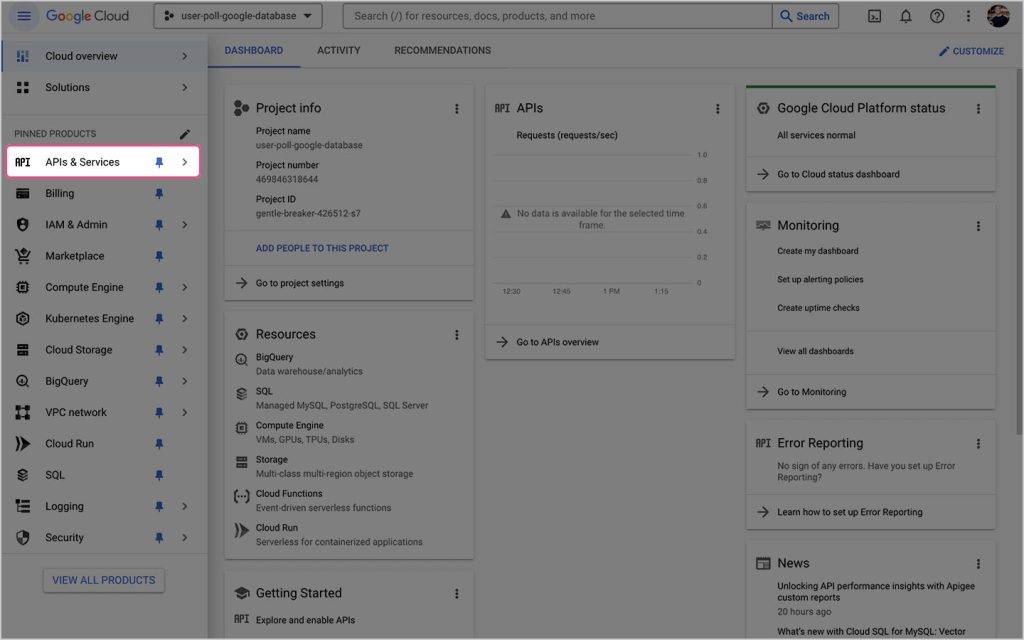Open Resources card three-dot menu

click(x=456, y=335)
